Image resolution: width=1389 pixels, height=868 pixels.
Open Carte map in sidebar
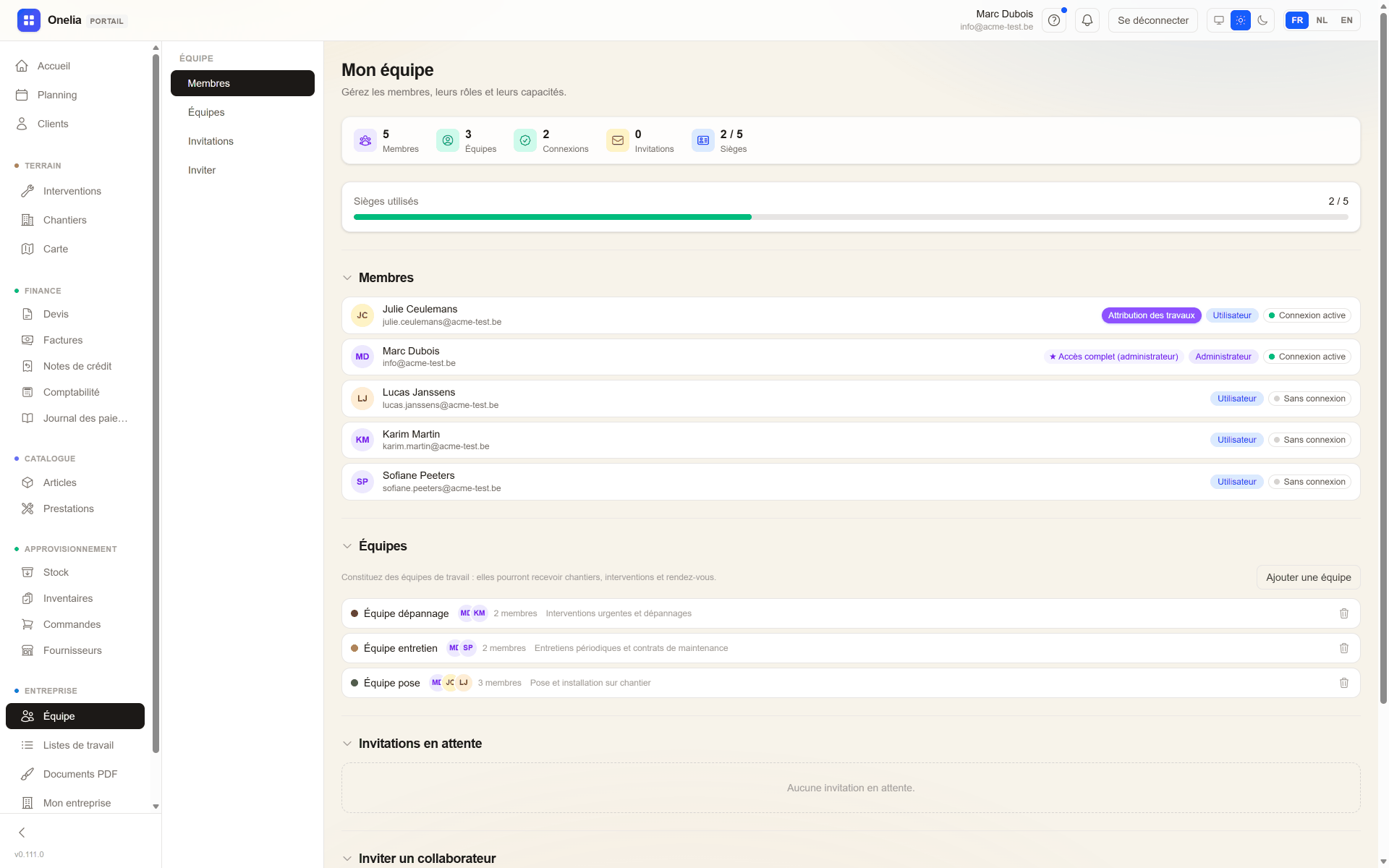click(75, 249)
